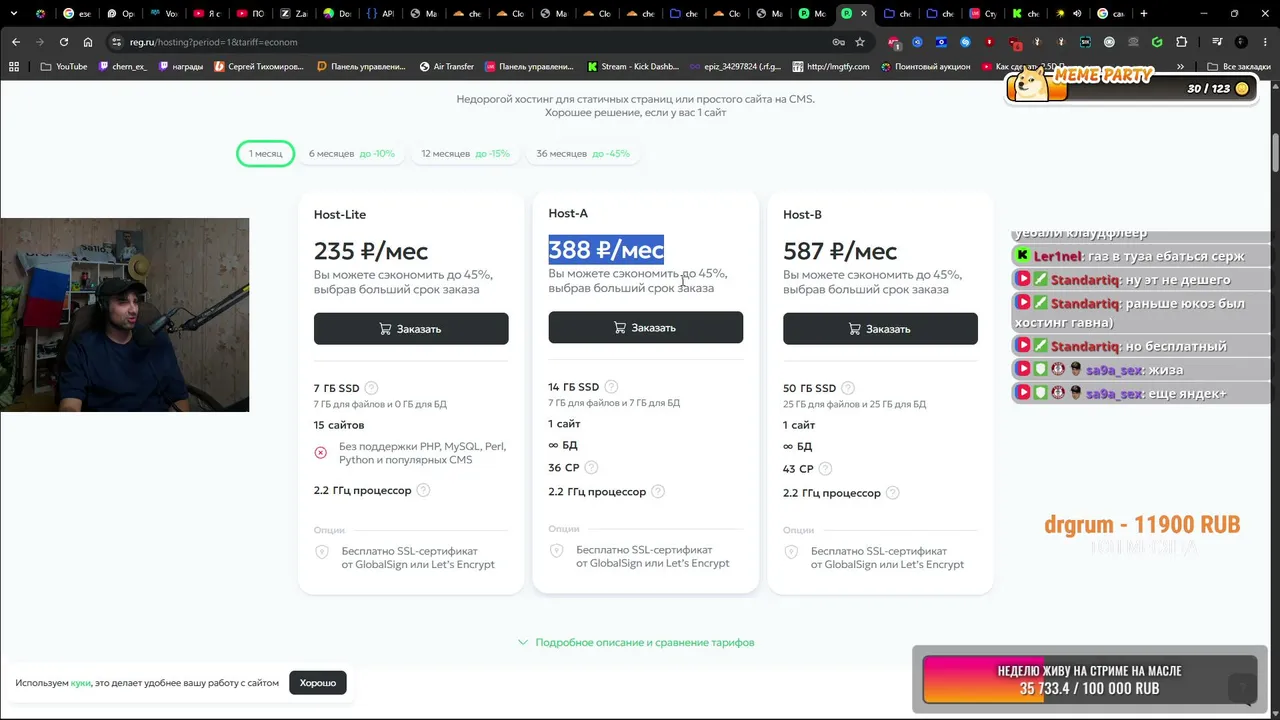Open the Chrome three-dot menu
This screenshot has height=720, width=1280.
pos(1265,42)
